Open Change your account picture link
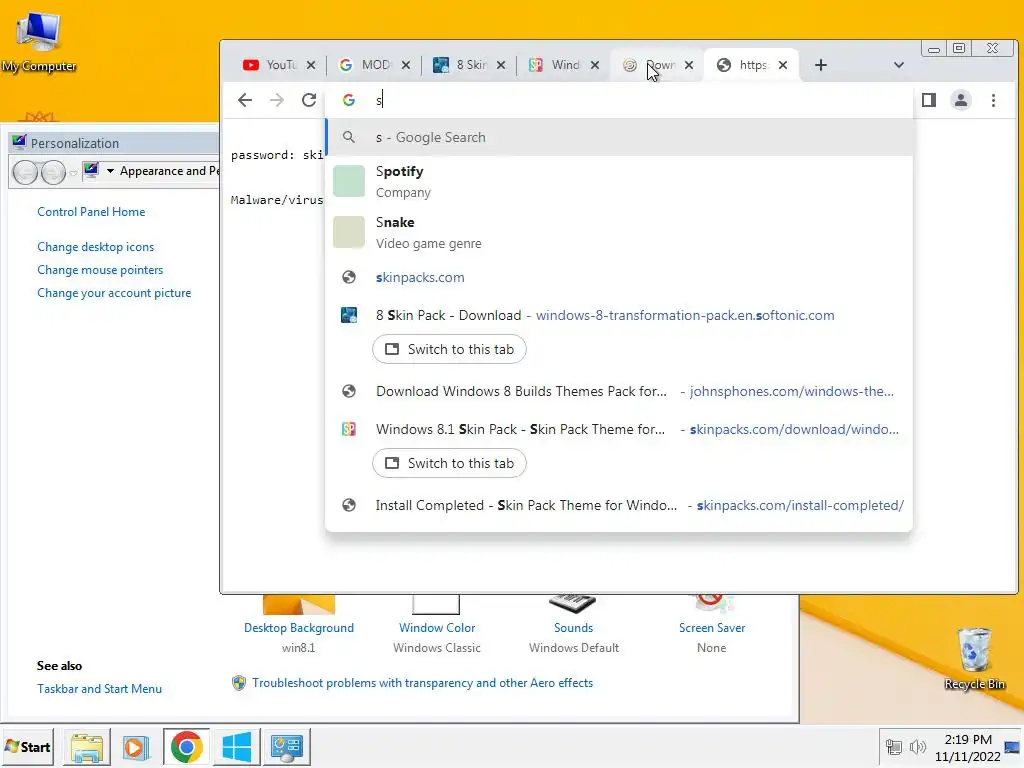The image size is (1024, 768). click(114, 293)
